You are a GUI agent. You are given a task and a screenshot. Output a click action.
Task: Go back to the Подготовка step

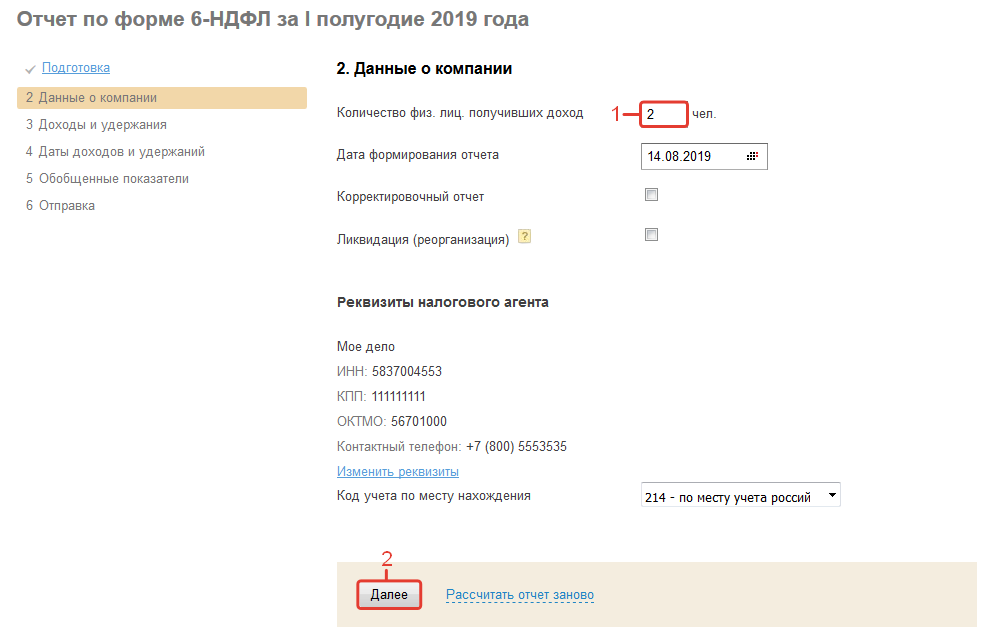(76, 68)
